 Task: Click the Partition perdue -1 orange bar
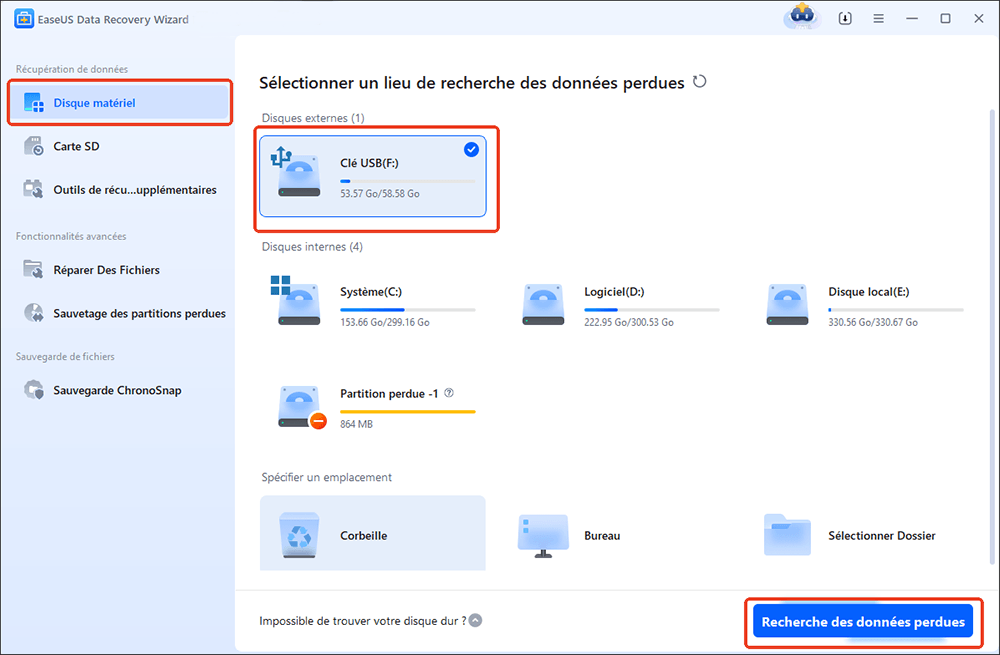pos(408,412)
